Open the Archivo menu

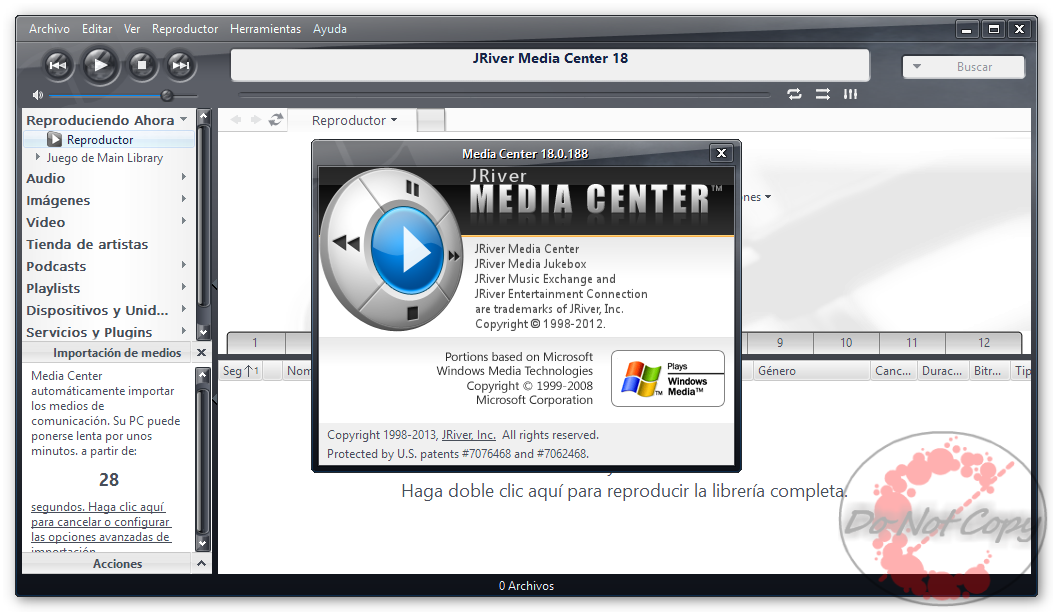click(49, 29)
